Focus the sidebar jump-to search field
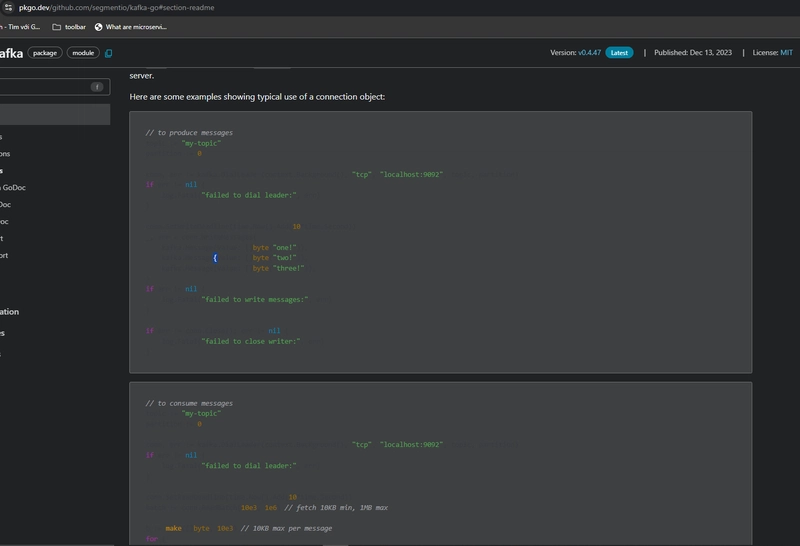The height and width of the screenshot is (546, 800). pyautogui.click(x=55, y=87)
